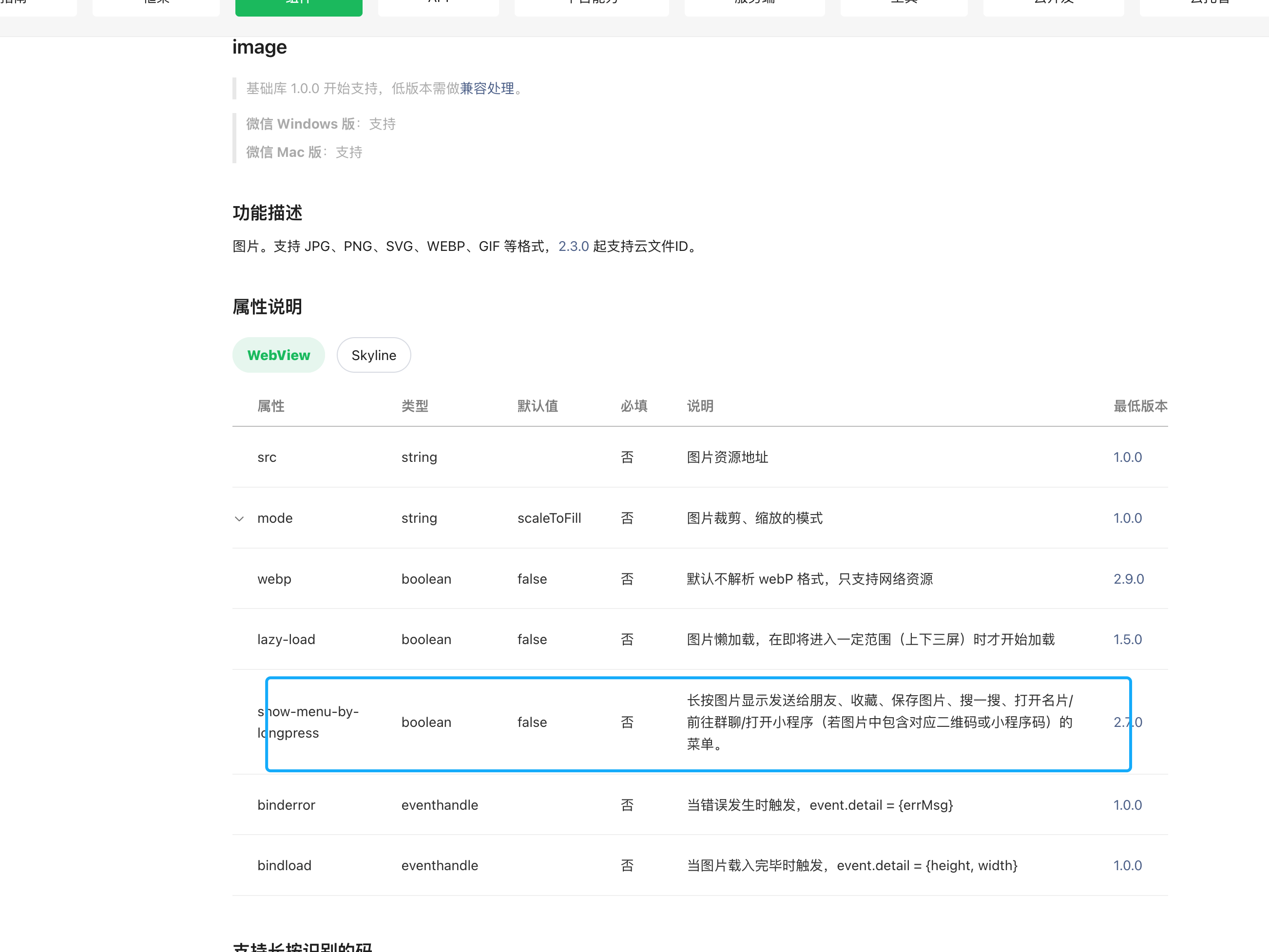This screenshot has width=1269, height=952.
Task: Open the 兼容处理 link
Action: pyautogui.click(x=486, y=88)
